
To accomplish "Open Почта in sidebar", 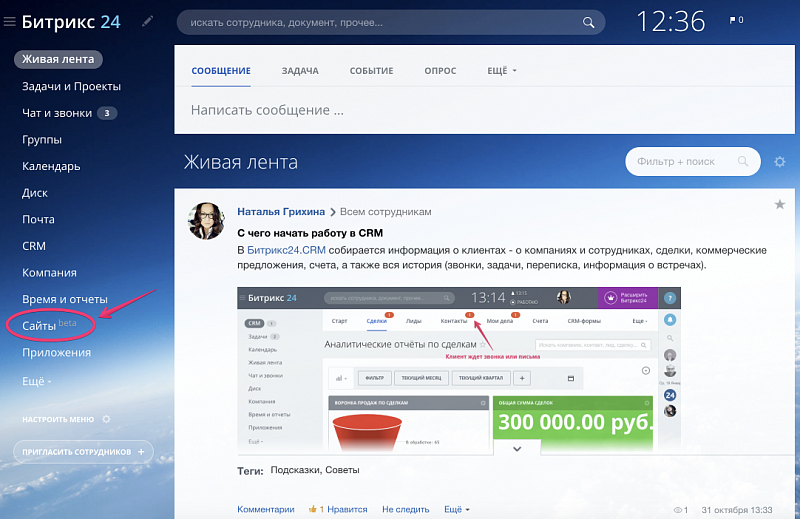I will 38,219.
